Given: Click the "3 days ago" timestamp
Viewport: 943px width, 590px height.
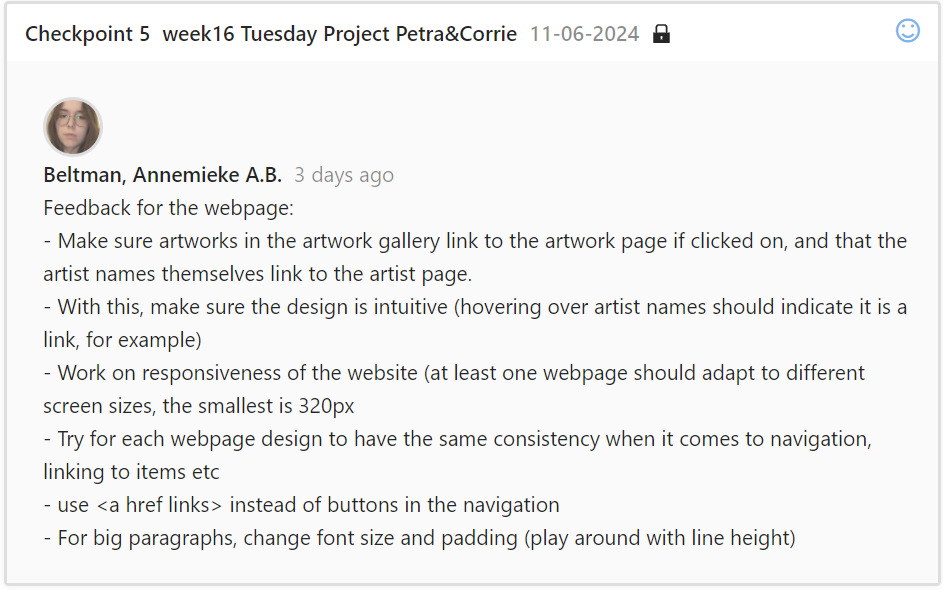Looking at the screenshot, I should 344,175.
